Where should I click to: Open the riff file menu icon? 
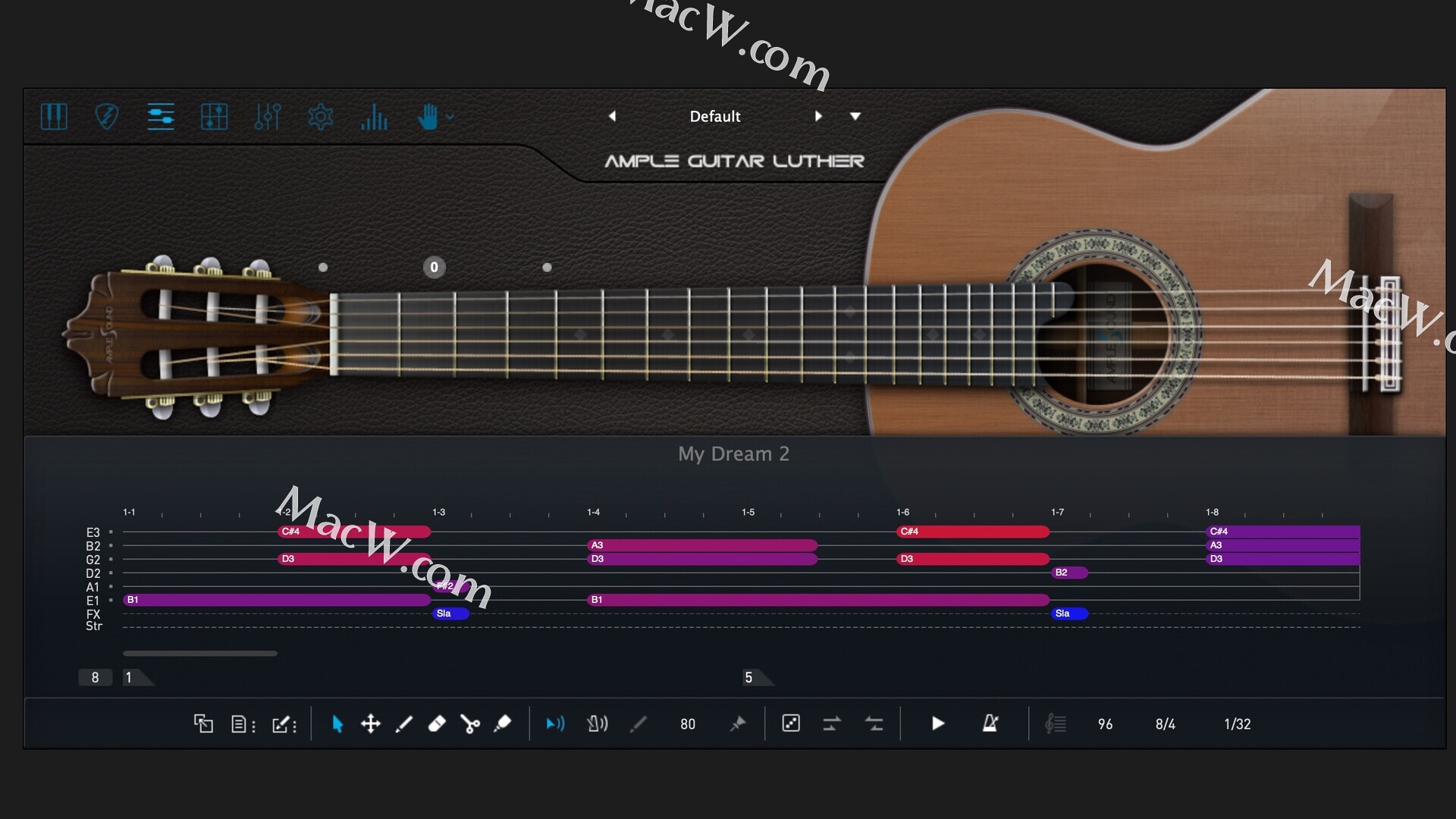243,724
